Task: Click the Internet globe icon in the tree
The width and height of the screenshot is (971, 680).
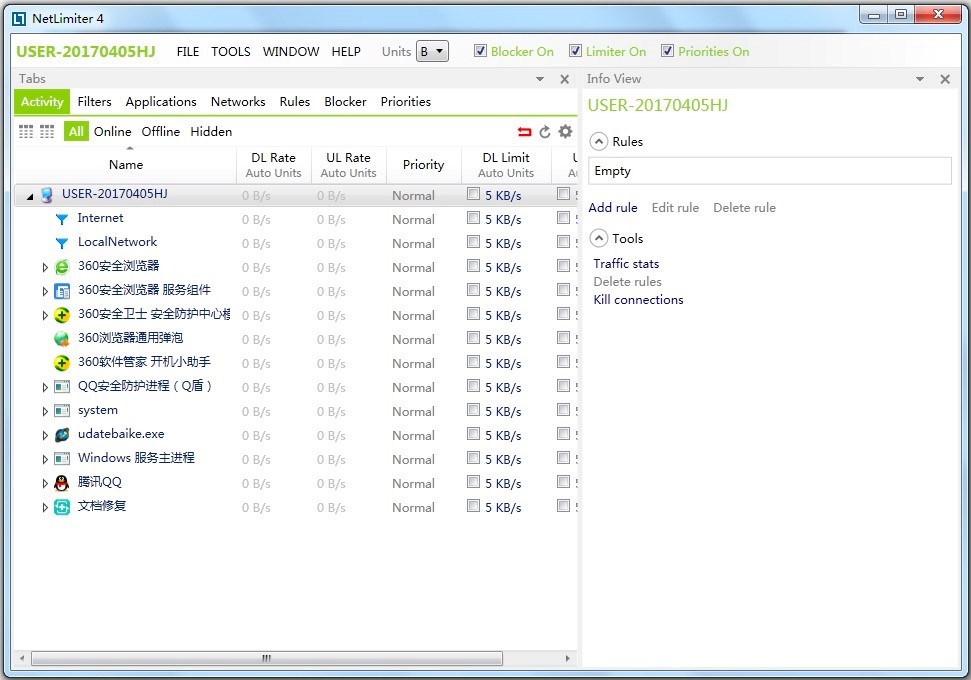Action: point(63,218)
